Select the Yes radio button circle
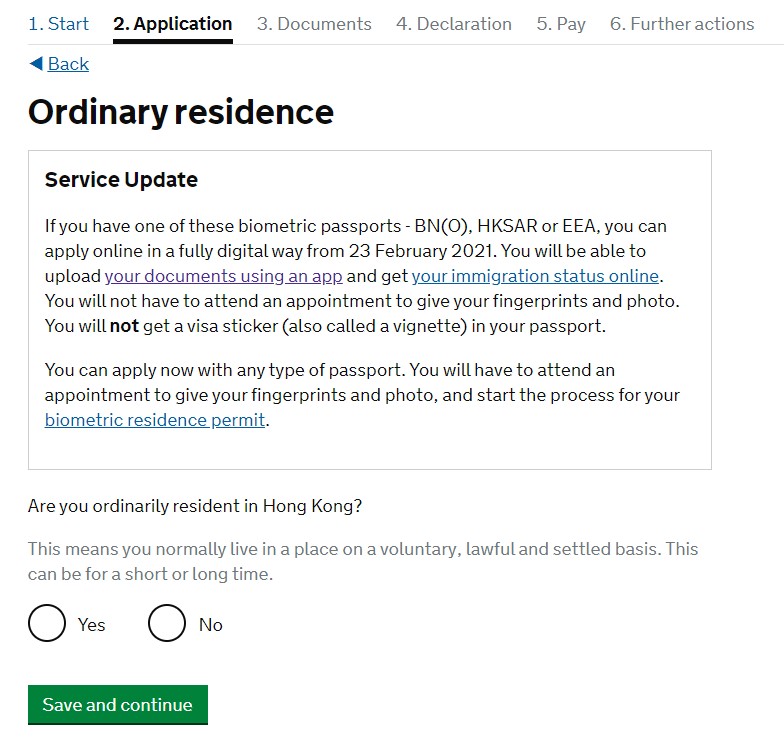 point(47,624)
